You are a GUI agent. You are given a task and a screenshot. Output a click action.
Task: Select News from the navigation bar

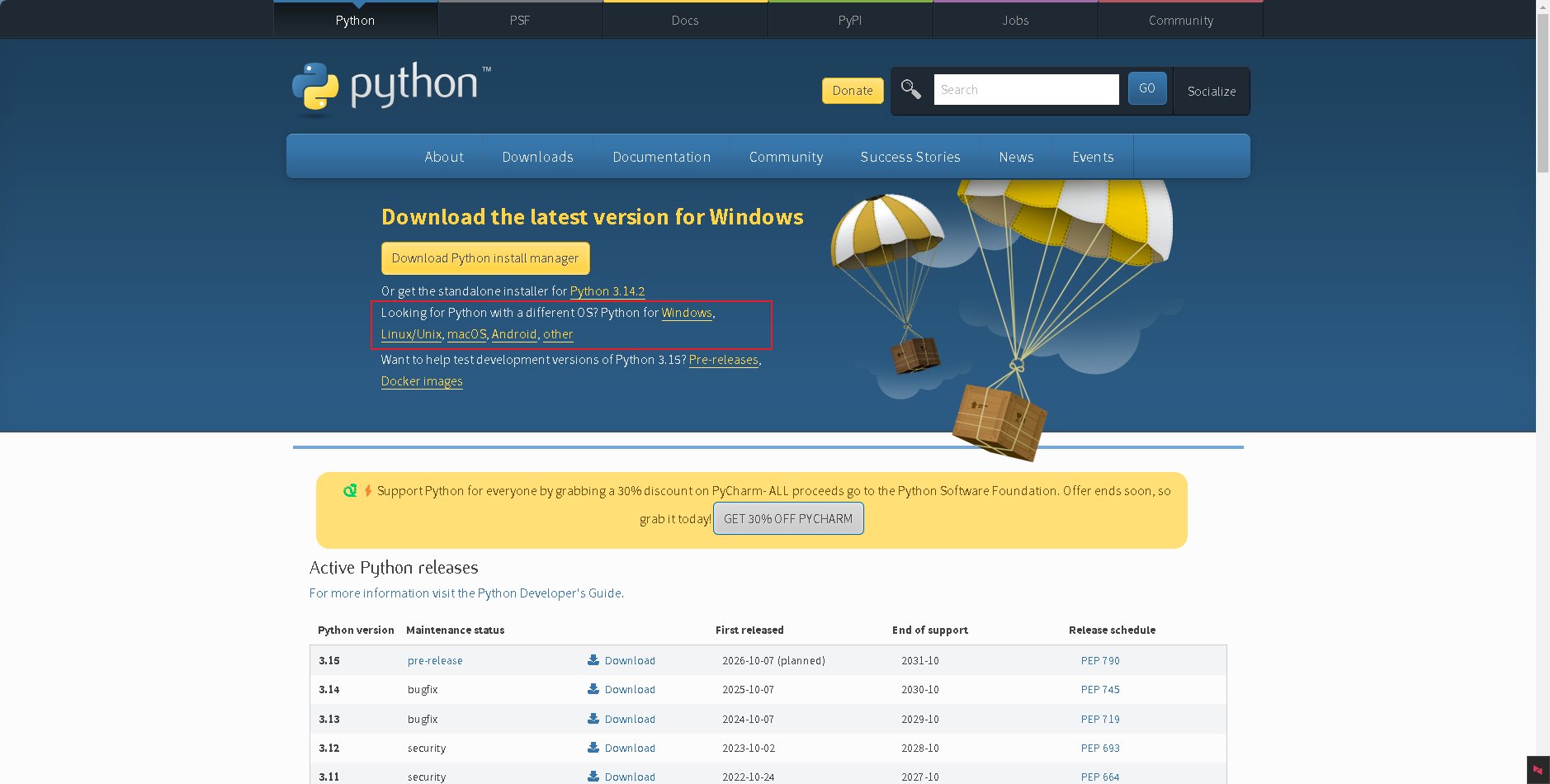tap(1015, 156)
